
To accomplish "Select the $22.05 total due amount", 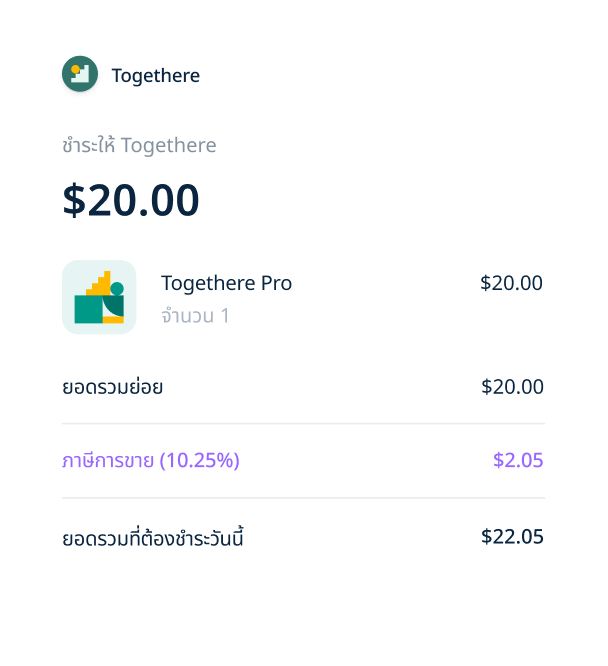I will (512, 536).
